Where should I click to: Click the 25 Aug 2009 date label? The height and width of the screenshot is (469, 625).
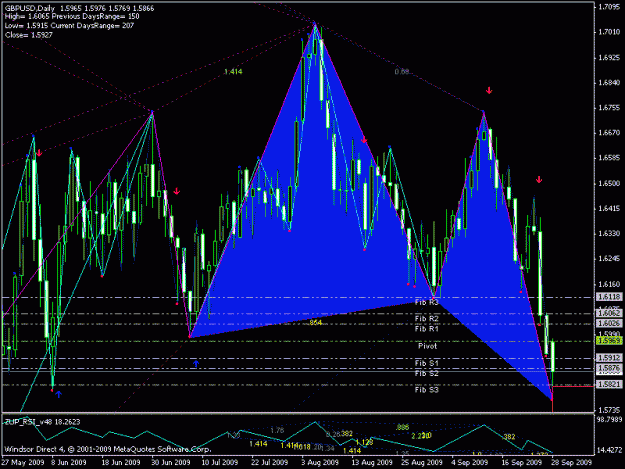click(422, 462)
